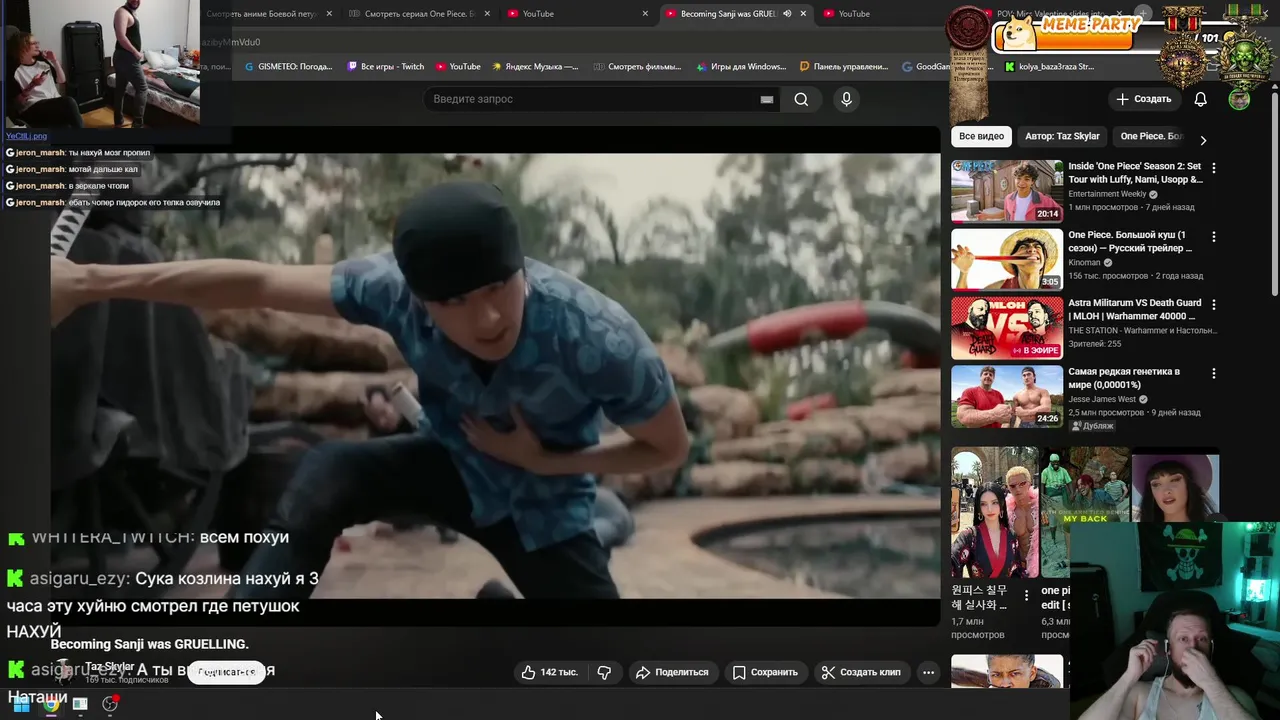Click the video title 'Becoming Sanji was GRUELLING.'

[149, 644]
